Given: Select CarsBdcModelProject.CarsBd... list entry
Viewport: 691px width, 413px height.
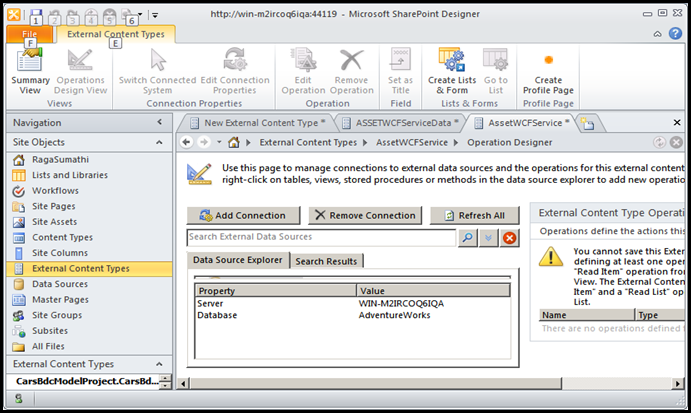Looking at the screenshot, I should point(86,381).
